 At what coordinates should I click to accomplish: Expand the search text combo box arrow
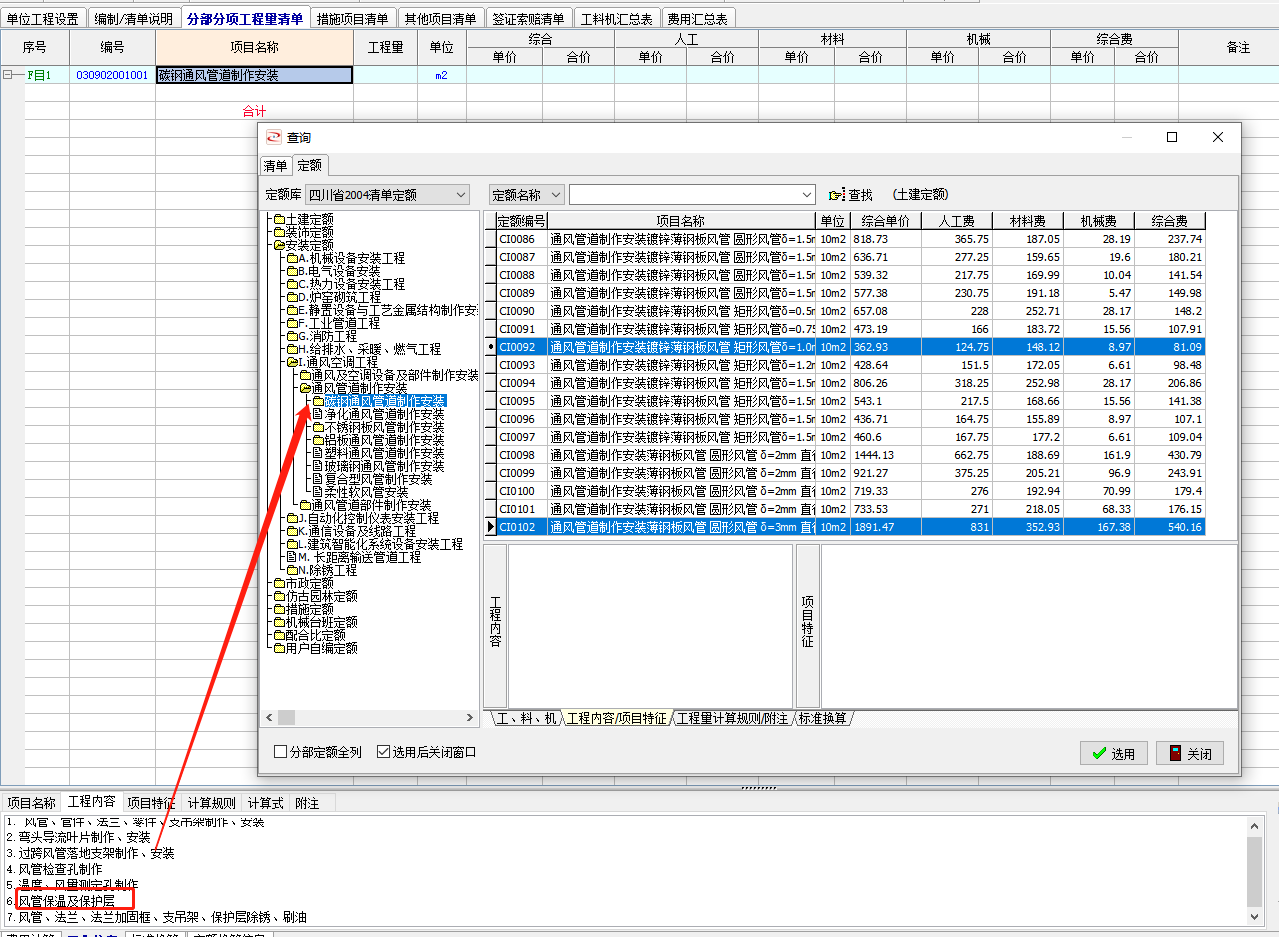(x=807, y=195)
